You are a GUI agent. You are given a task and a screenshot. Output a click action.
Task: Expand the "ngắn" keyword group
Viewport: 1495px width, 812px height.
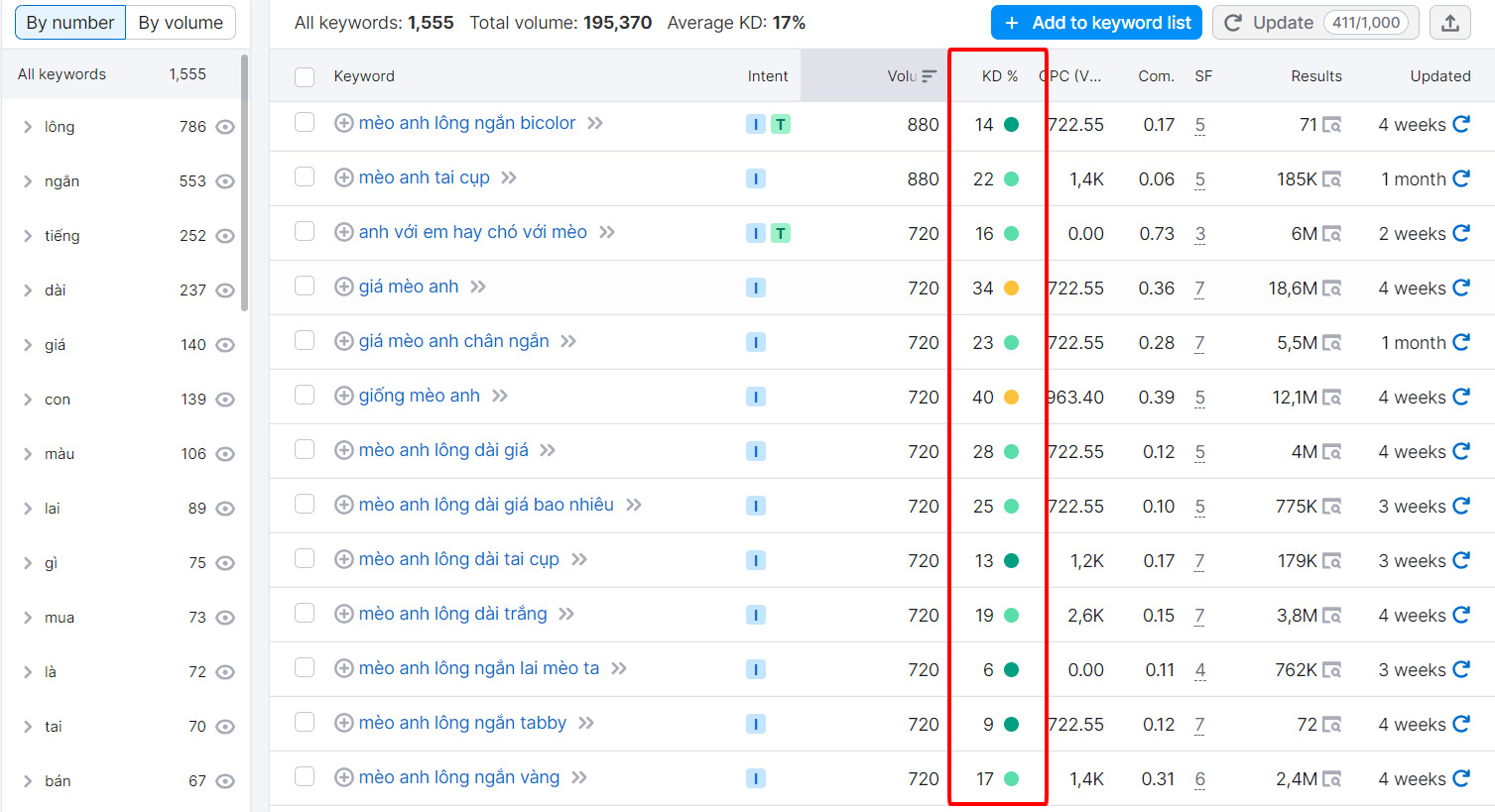tap(27, 181)
